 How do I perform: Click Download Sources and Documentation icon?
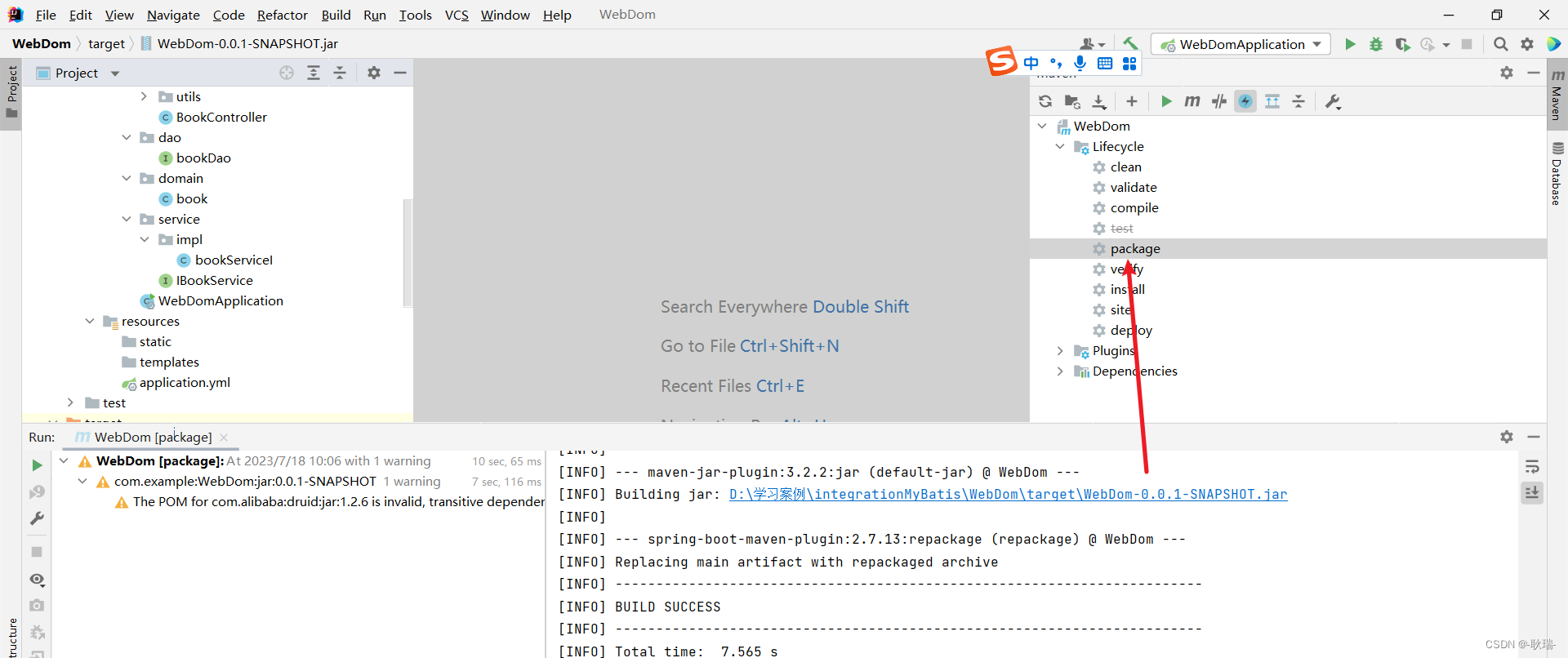[x=1099, y=101]
